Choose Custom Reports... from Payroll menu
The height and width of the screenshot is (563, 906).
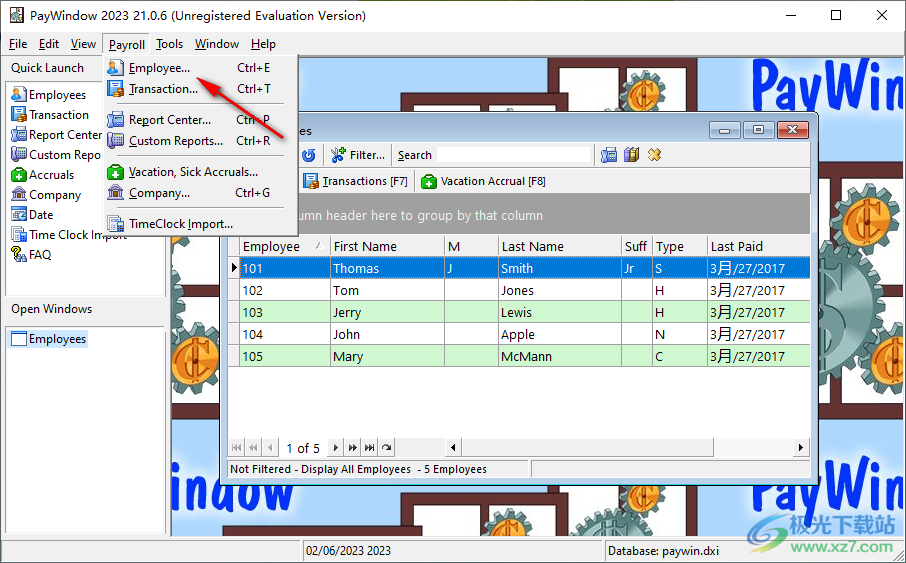coord(200,140)
